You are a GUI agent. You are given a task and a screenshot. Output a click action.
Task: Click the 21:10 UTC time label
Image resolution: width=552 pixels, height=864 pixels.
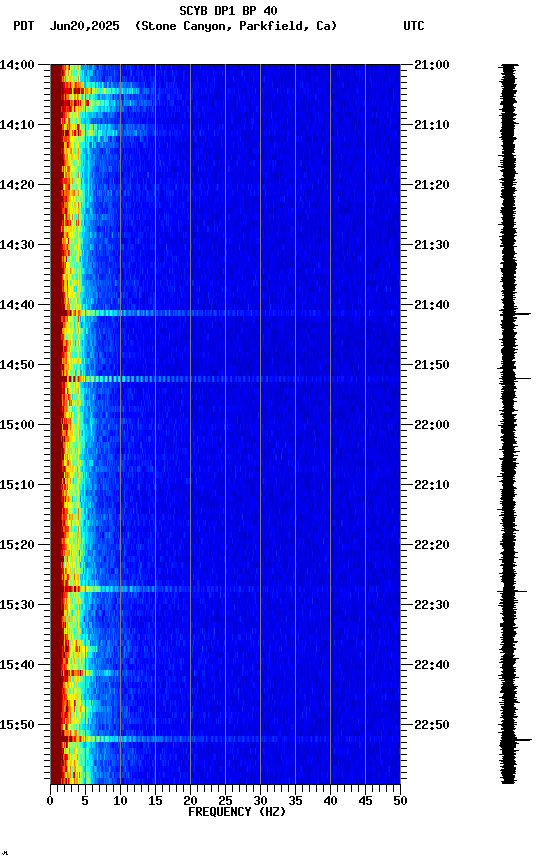click(432, 125)
